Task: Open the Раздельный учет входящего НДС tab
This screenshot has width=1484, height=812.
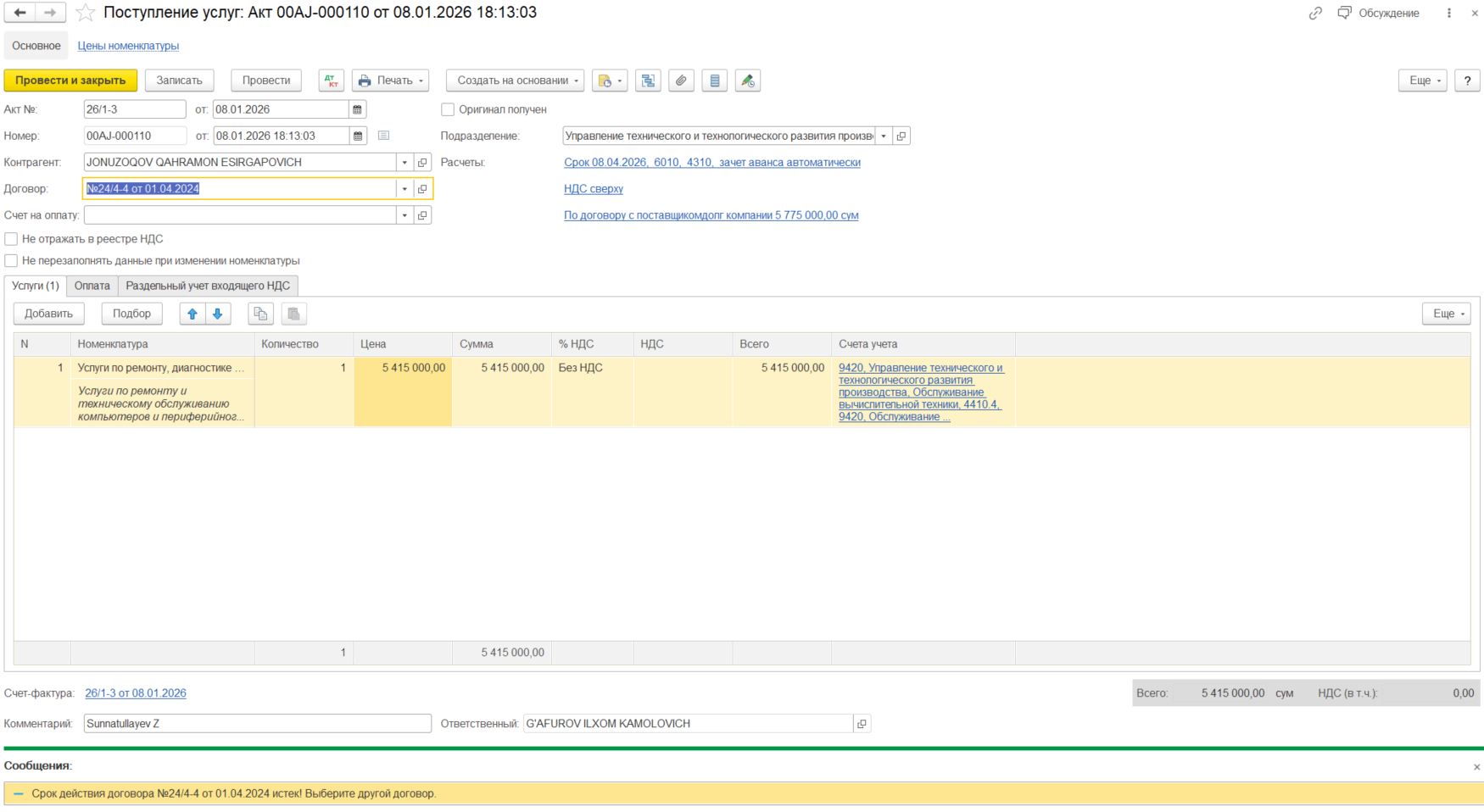Action: click(209, 286)
